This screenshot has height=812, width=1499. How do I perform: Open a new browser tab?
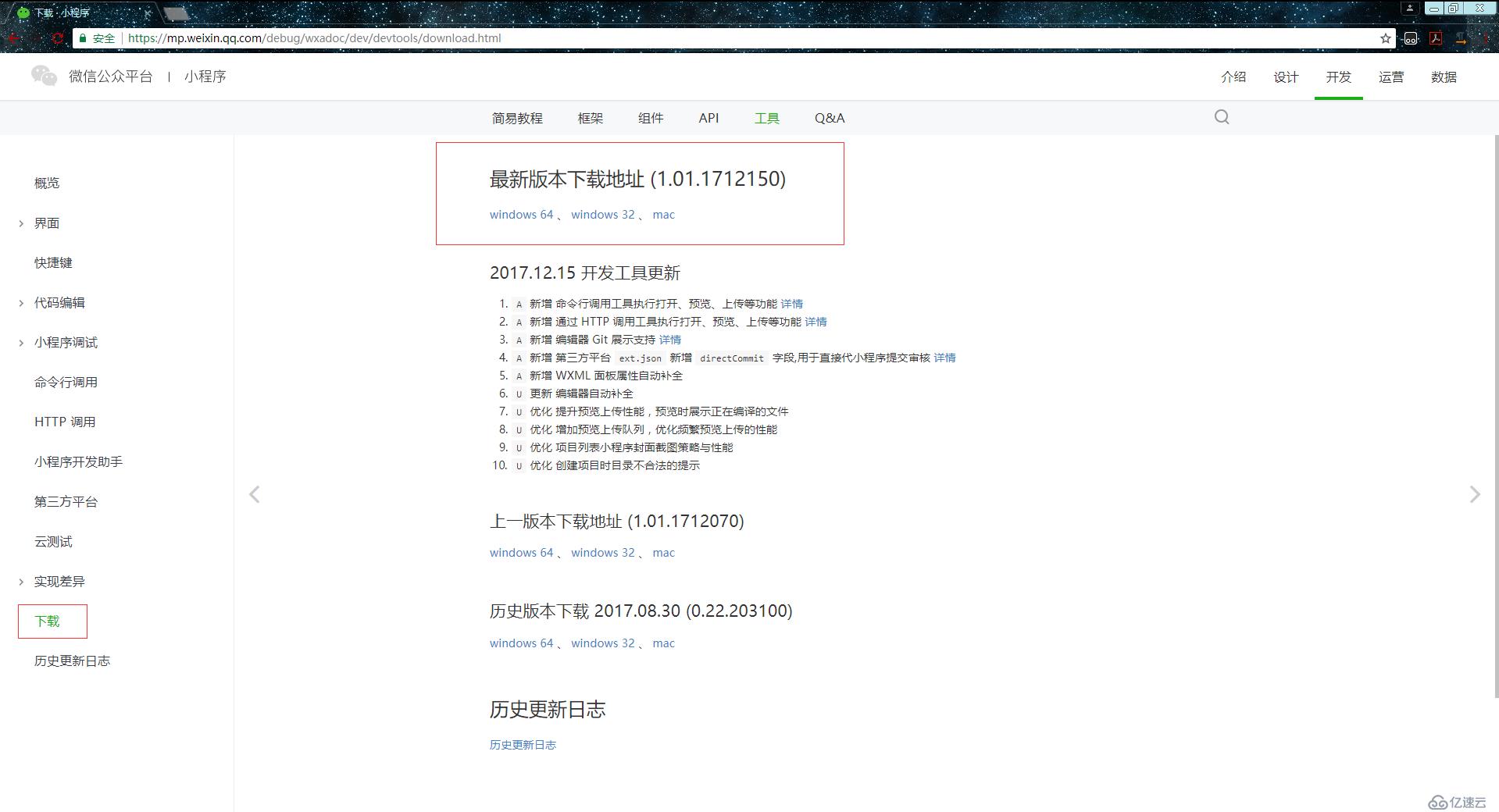pyautogui.click(x=177, y=12)
